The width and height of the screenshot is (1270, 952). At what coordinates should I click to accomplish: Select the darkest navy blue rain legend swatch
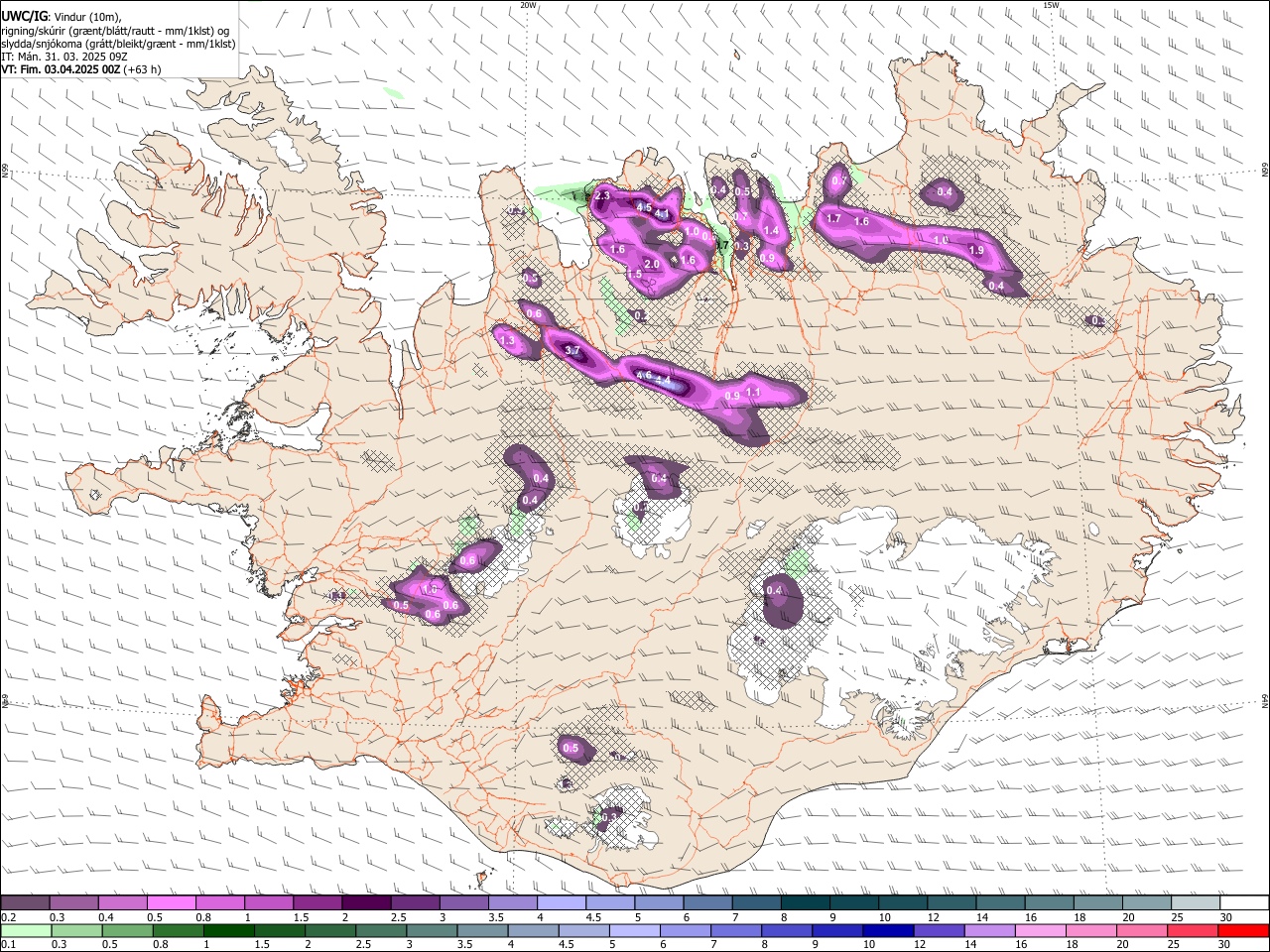[888, 929]
